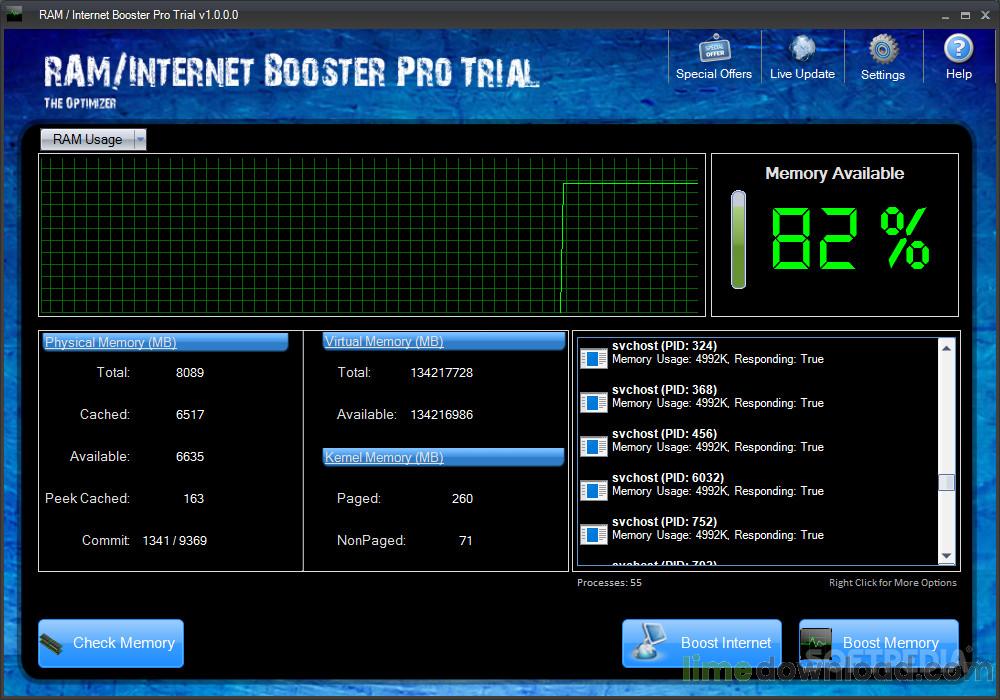Open the Help question mark icon
Viewport: 1000px width, 700px height.
point(959,48)
